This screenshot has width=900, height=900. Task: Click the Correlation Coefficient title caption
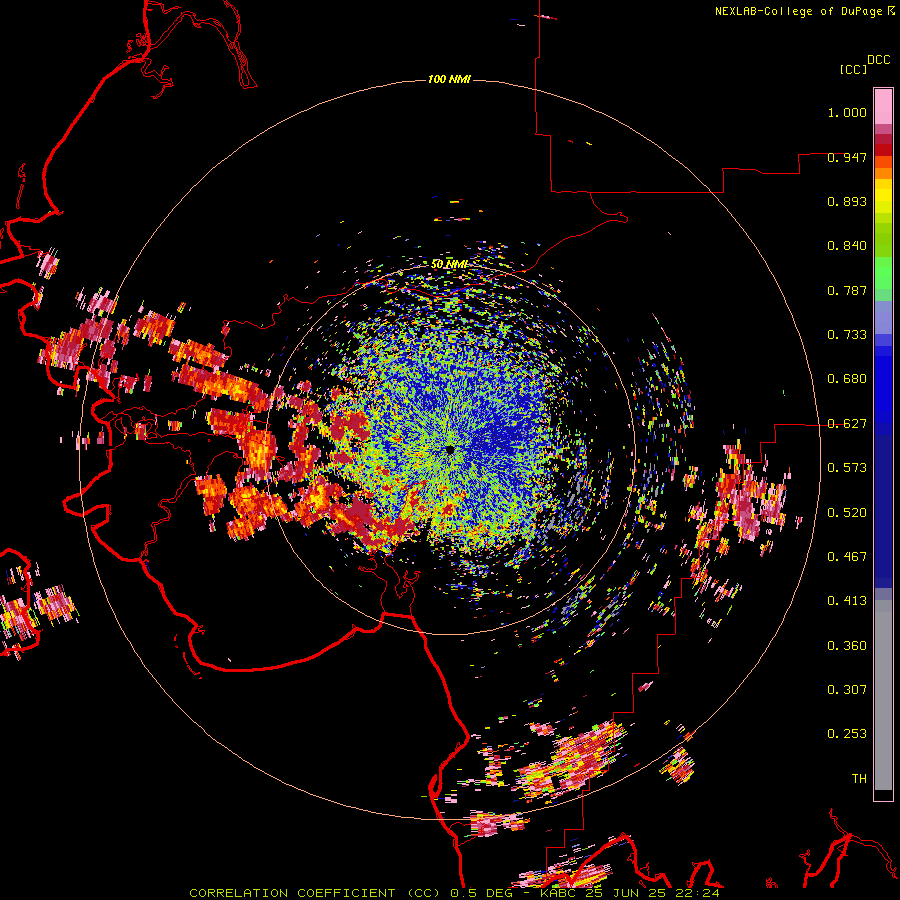(x=454, y=893)
